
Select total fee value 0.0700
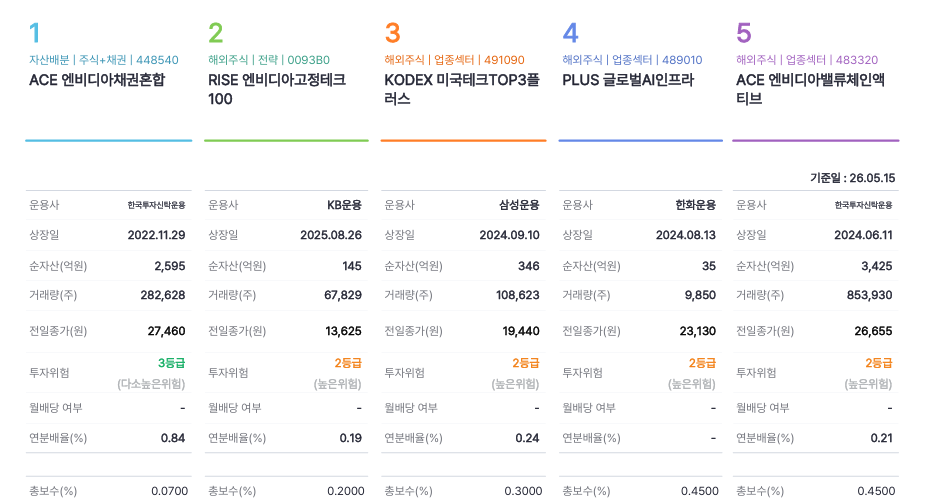[x=169, y=491]
